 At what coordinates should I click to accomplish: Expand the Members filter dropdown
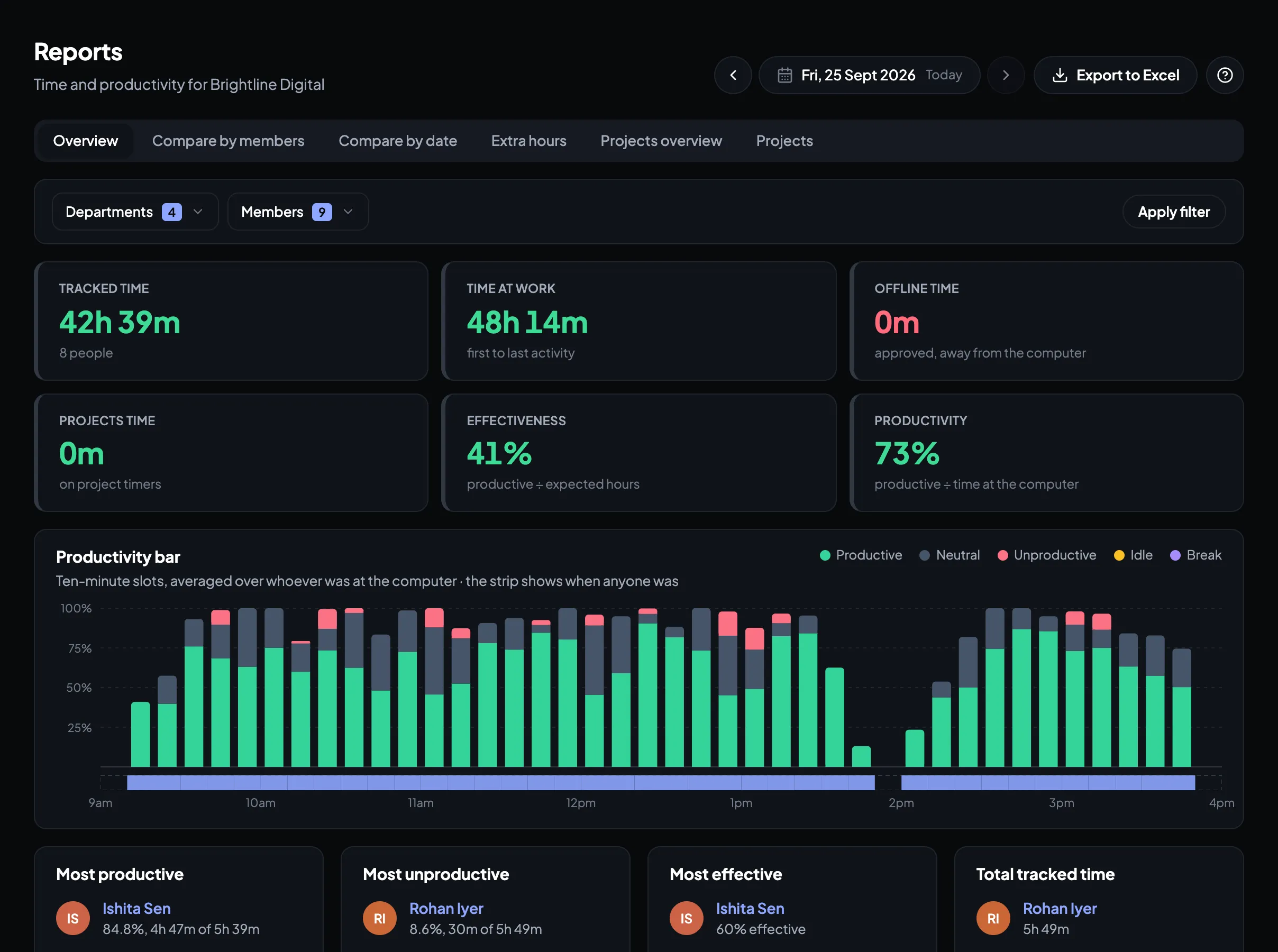[x=298, y=212]
